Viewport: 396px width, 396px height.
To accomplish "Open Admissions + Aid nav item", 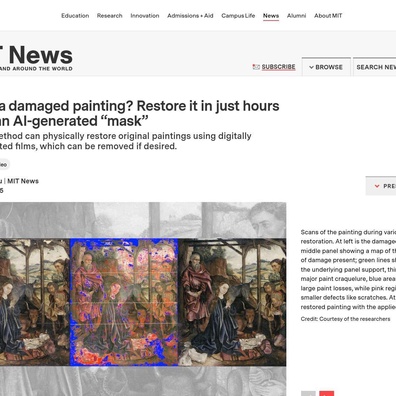I will [190, 16].
